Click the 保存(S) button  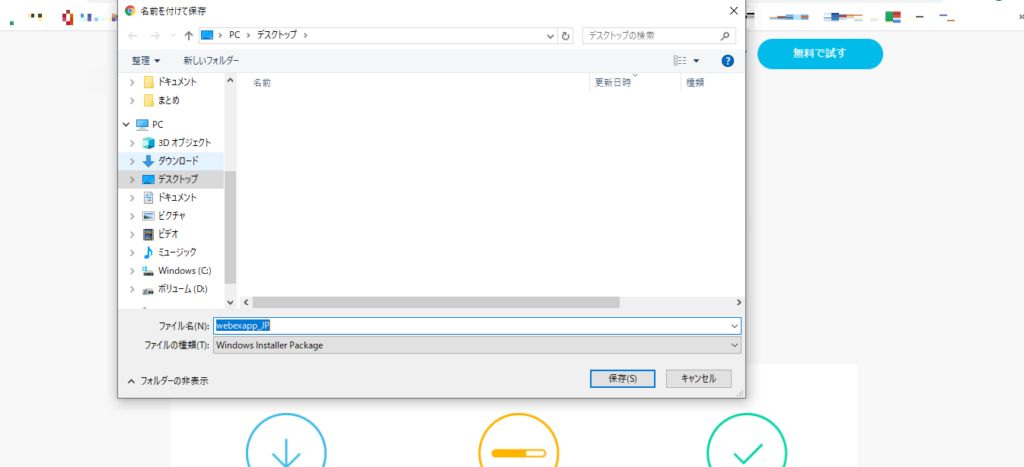pyautogui.click(x=622, y=378)
